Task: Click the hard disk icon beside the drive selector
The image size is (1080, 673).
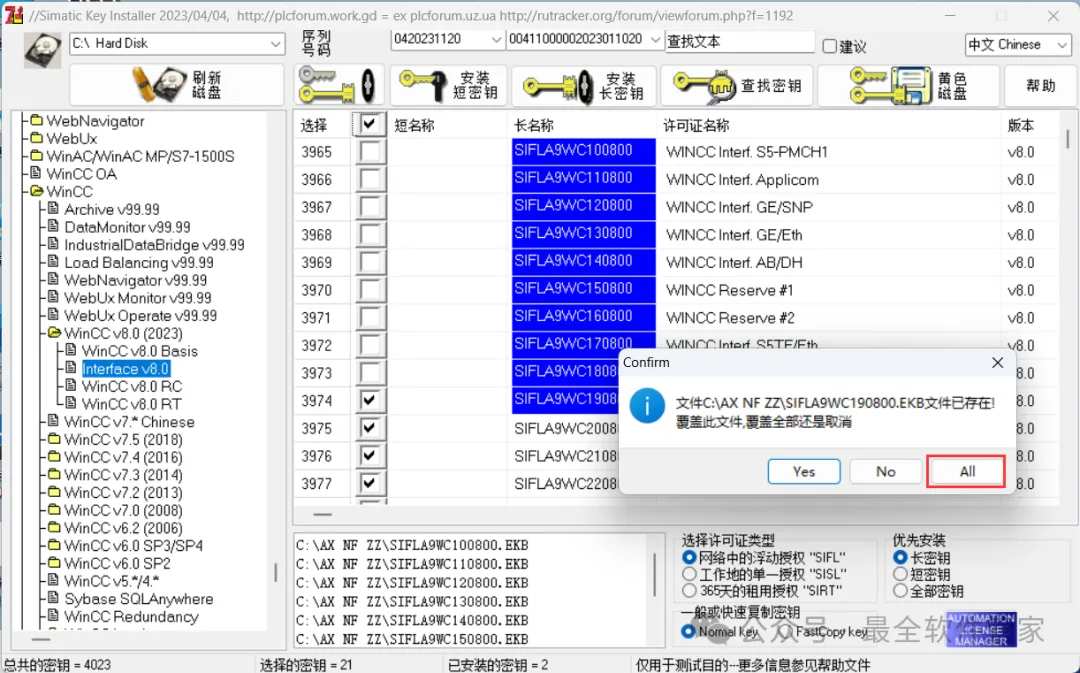Action: click(x=43, y=50)
